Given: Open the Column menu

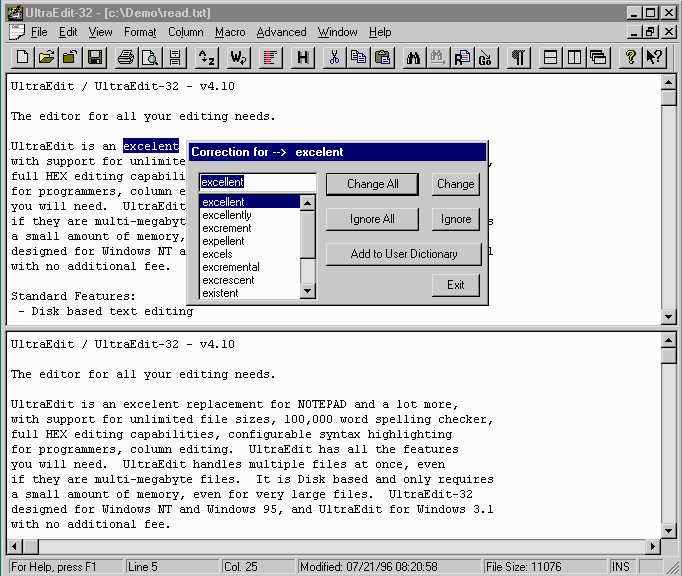Looking at the screenshot, I should [x=186, y=32].
